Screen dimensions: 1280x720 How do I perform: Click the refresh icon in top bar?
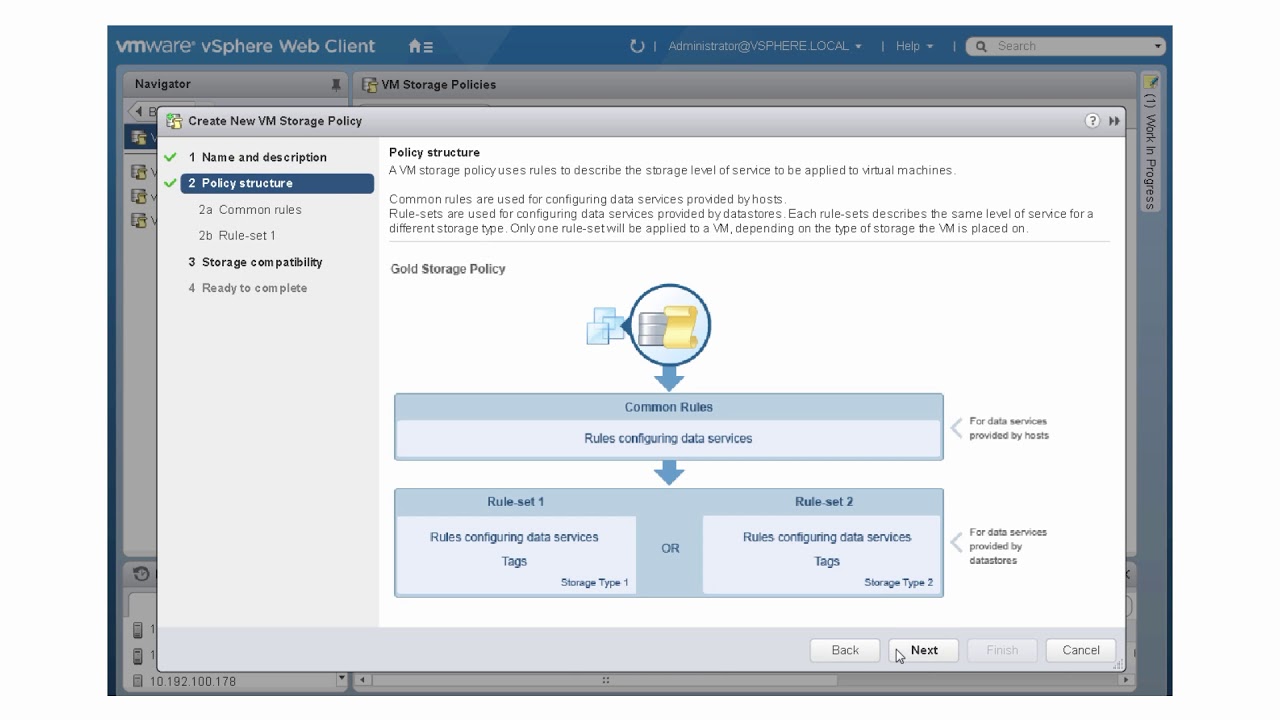(637, 46)
